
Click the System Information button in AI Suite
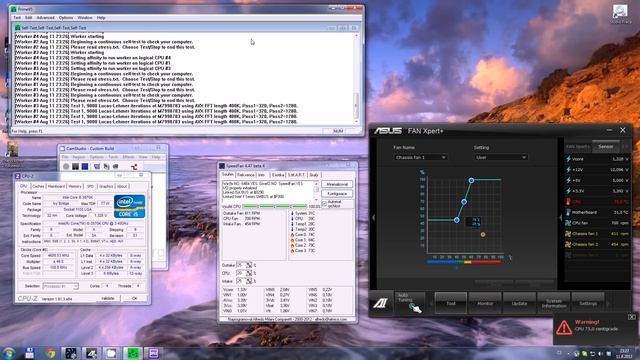pyautogui.click(x=554, y=303)
